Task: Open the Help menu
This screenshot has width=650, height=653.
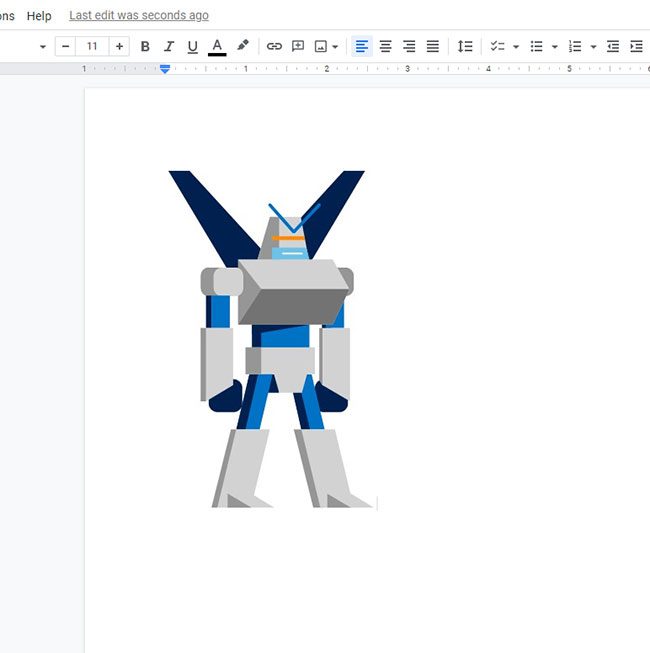Action: 39,16
